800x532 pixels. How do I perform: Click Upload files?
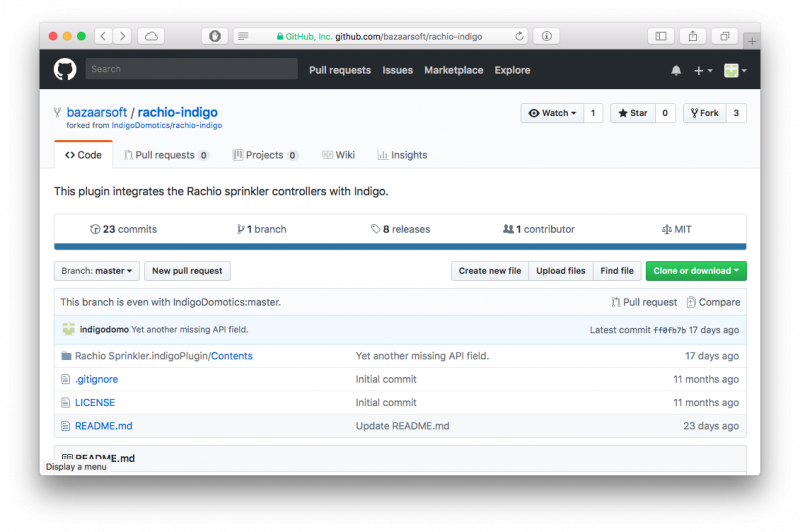tap(561, 271)
